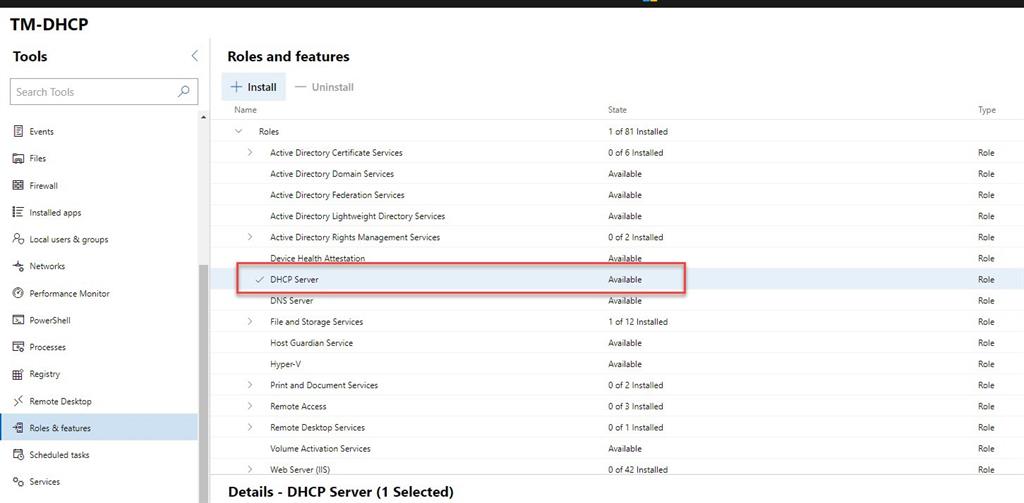Open the Performance Monitor icon

coord(18,293)
